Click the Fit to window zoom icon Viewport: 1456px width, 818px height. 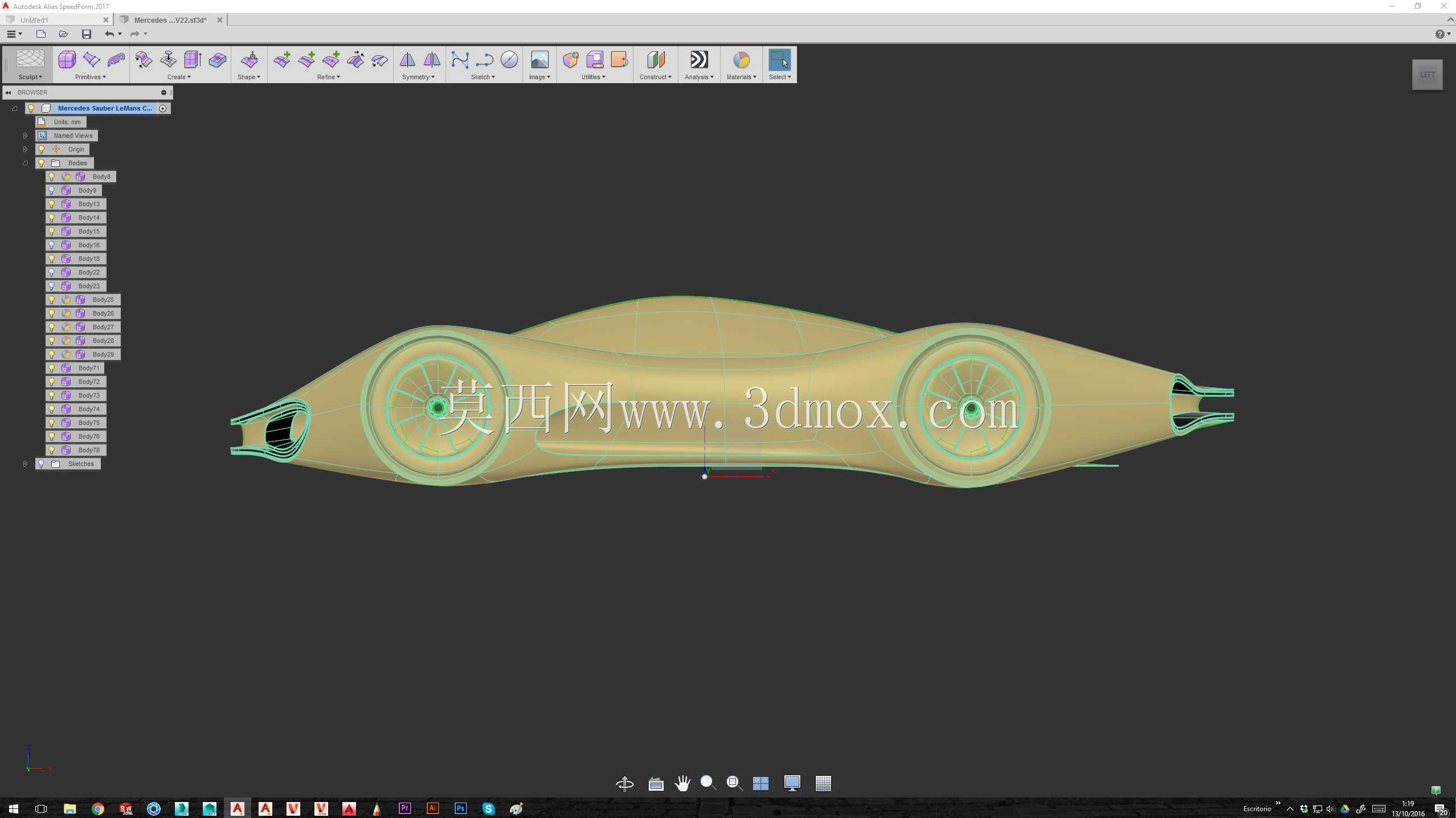point(734,783)
